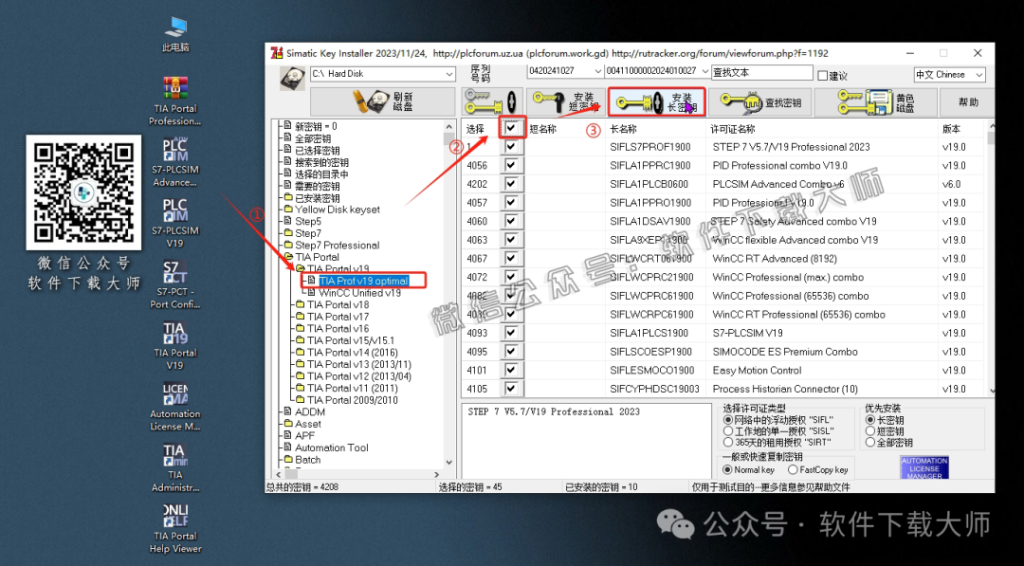Uncheck row 4056 PID Professional combo checkbox
The height and width of the screenshot is (566, 1024).
pos(511,165)
